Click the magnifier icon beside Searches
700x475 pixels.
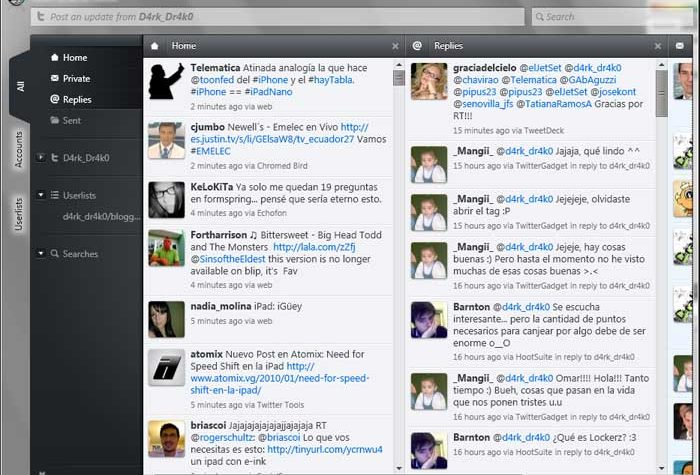(x=54, y=254)
